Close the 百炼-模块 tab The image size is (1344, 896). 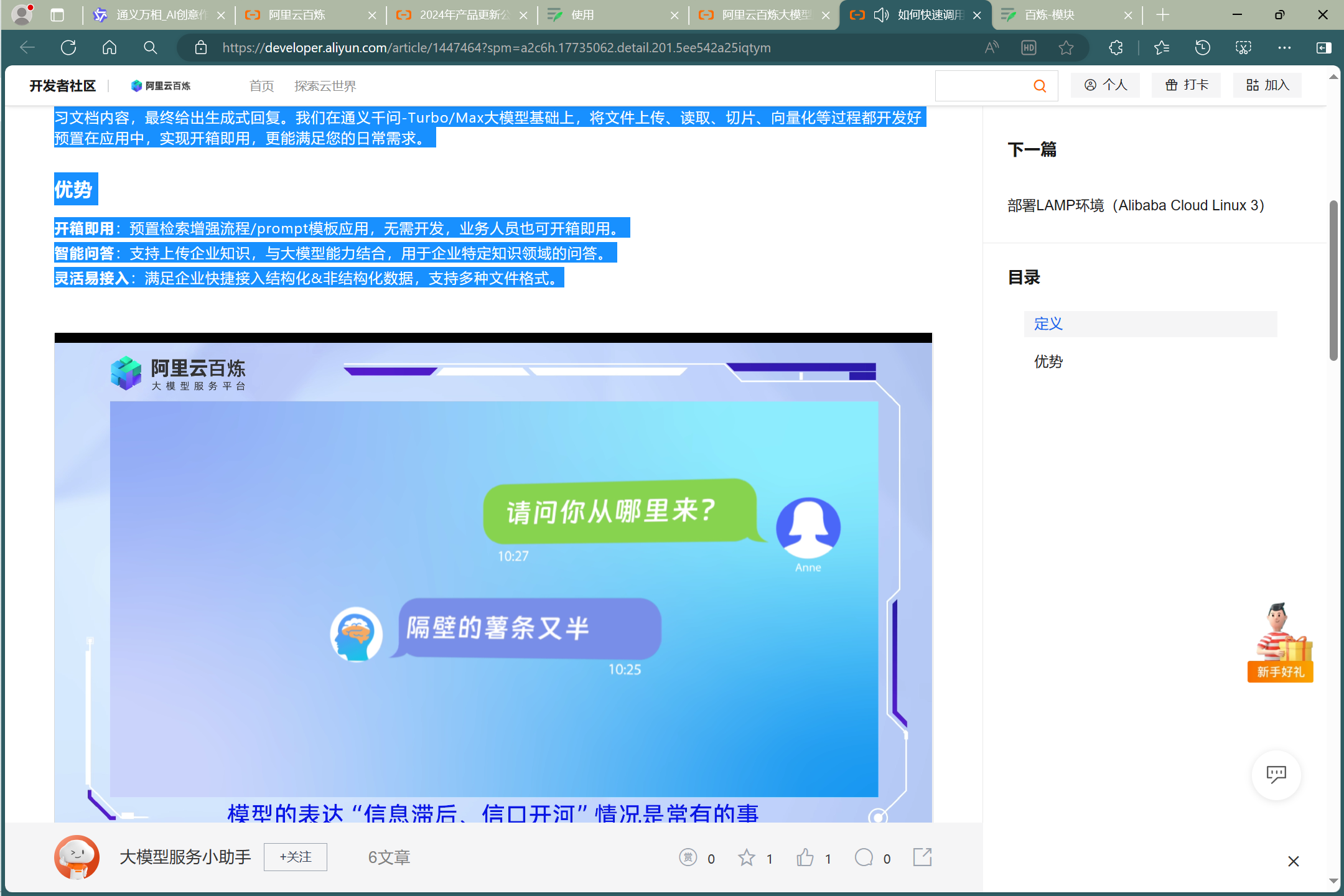tap(1128, 15)
